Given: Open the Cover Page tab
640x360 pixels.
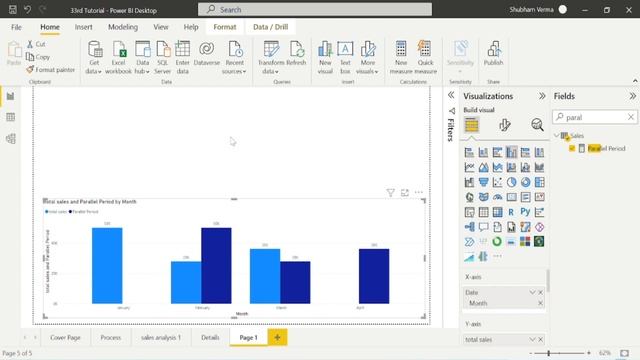Looking at the screenshot, I should (65, 338).
